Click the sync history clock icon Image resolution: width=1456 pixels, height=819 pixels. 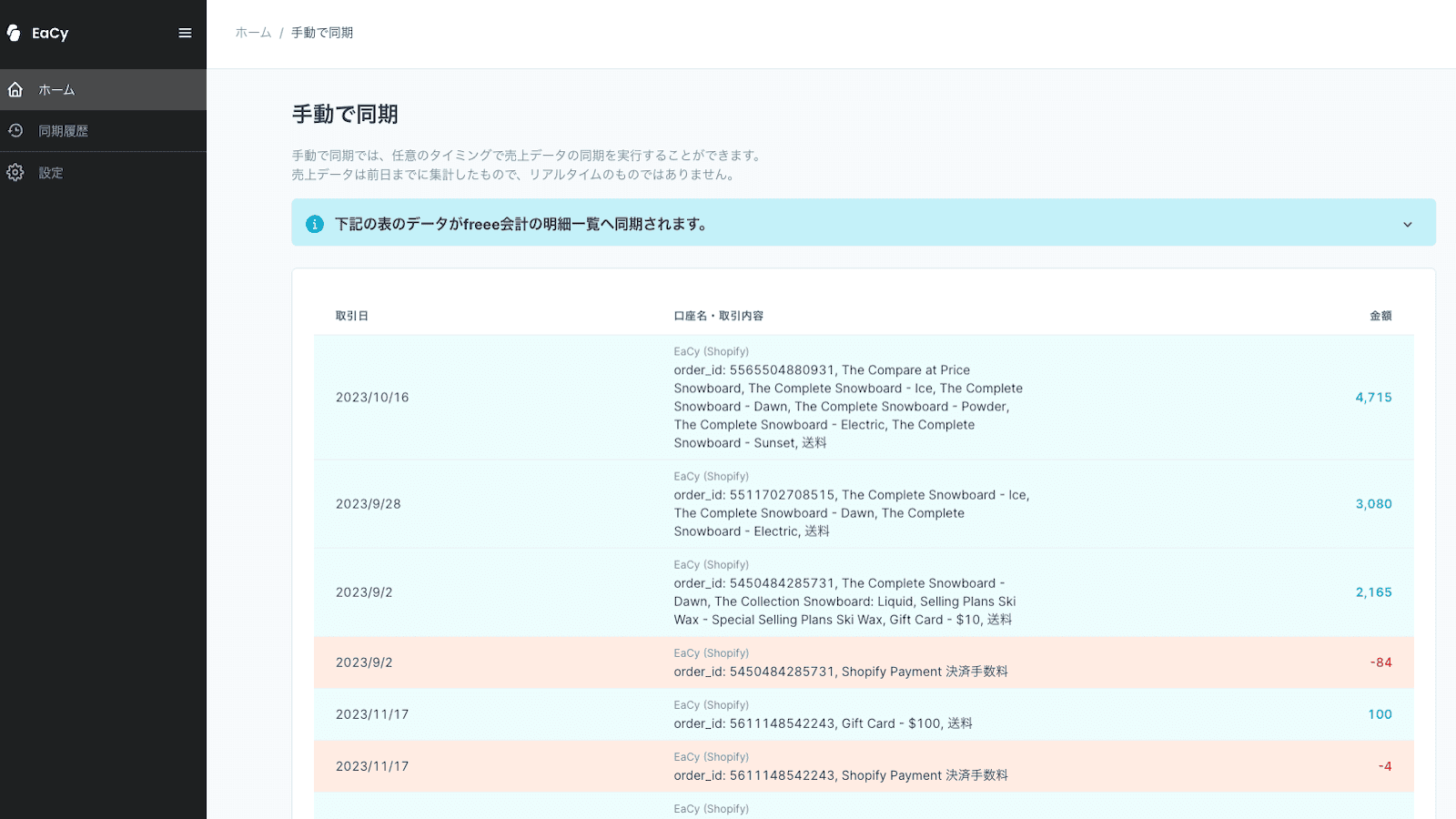pyautogui.click(x=15, y=131)
